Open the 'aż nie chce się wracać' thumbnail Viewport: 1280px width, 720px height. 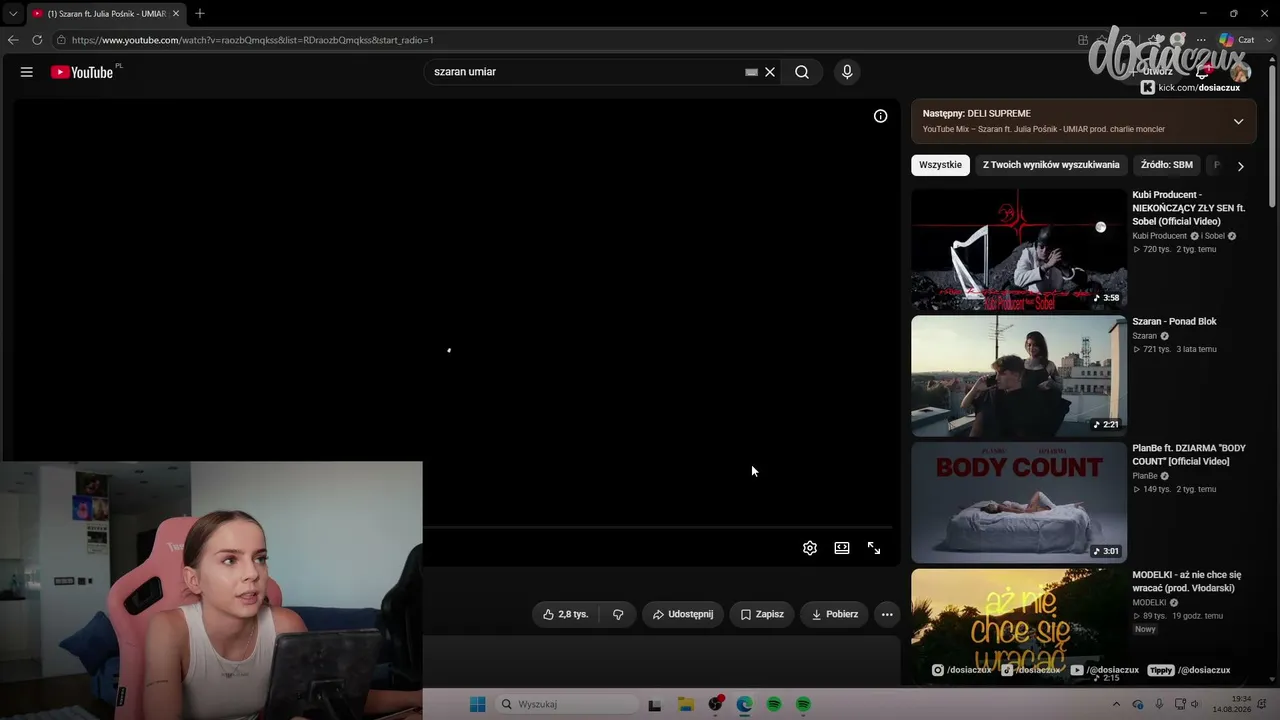[1019, 627]
